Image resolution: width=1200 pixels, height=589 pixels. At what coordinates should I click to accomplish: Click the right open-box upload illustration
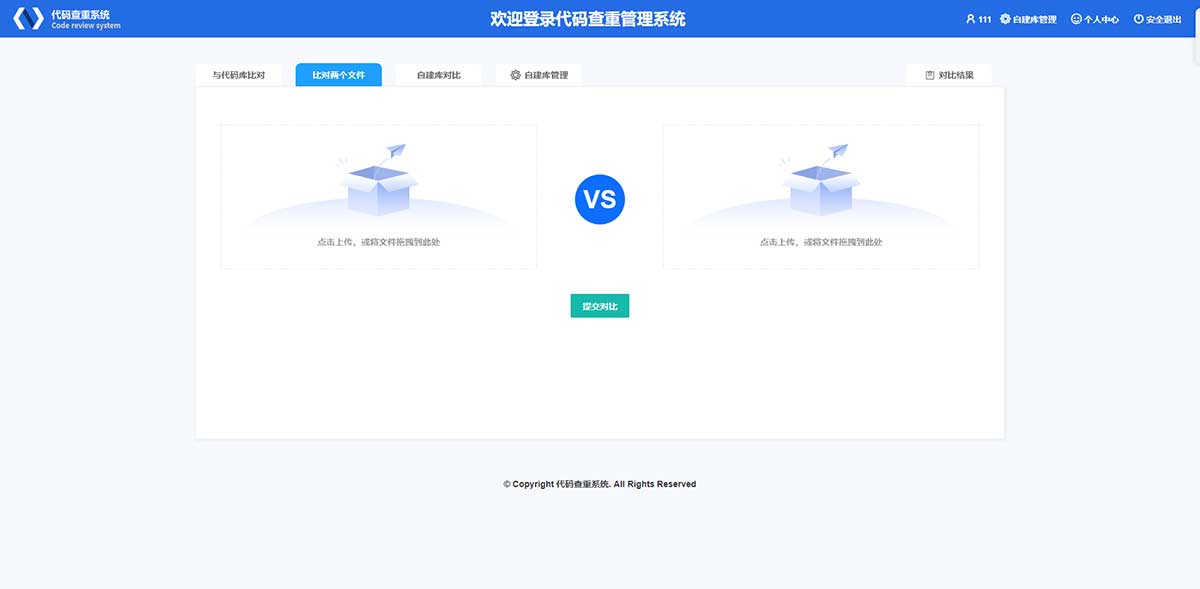pos(821,183)
